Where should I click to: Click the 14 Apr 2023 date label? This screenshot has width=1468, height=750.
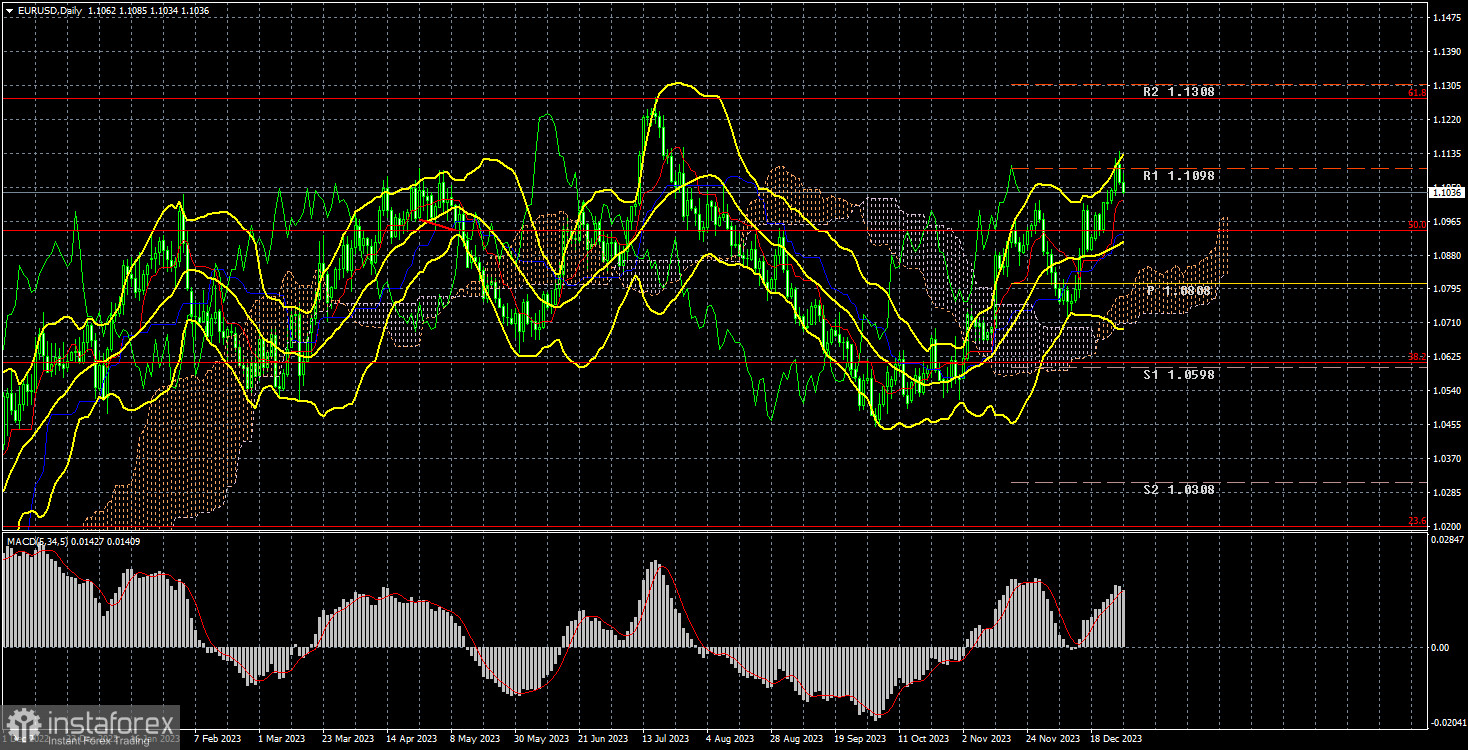410,739
